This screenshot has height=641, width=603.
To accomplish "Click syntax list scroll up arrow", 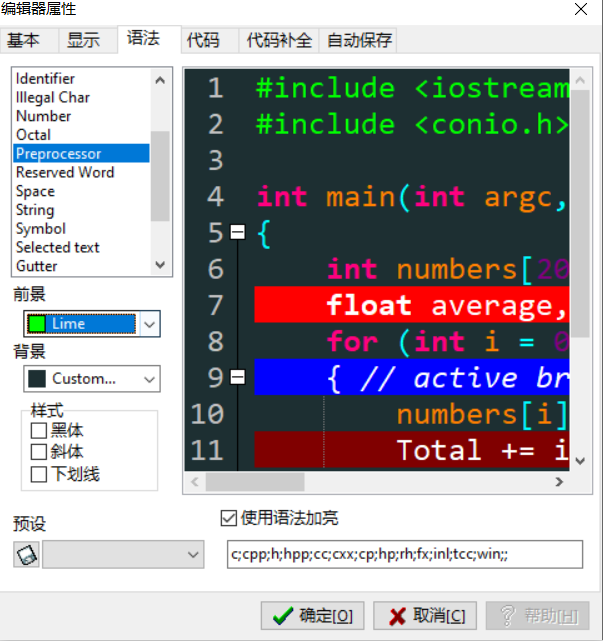I will click(160, 80).
